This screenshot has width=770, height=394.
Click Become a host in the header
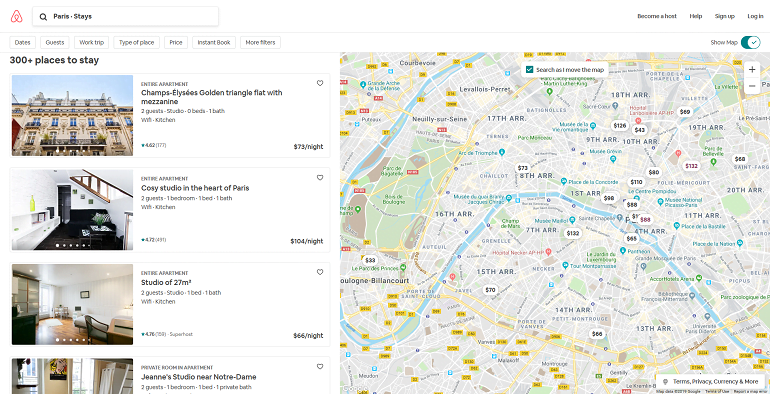click(x=657, y=16)
